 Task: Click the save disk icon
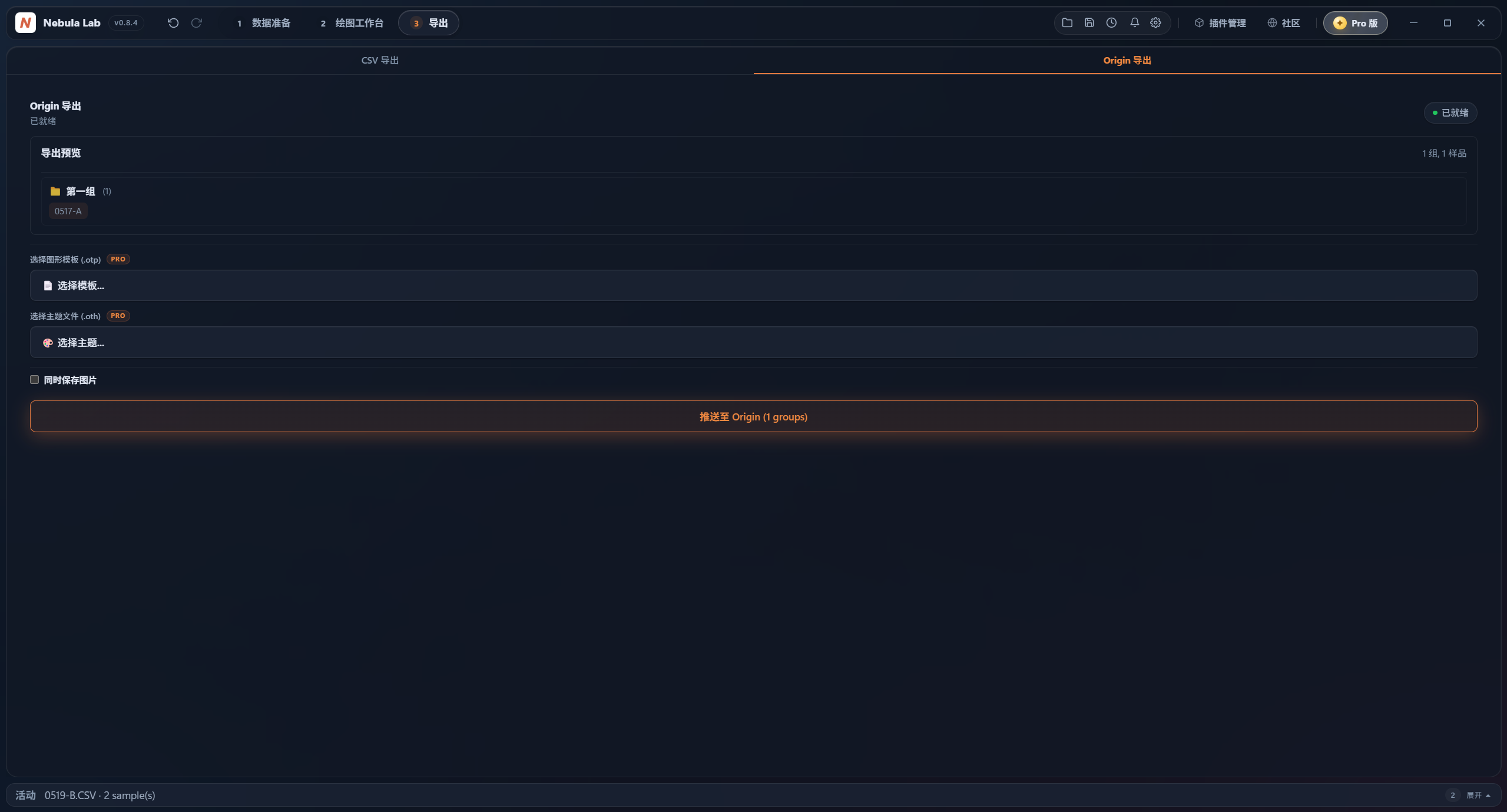click(1089, 23)
